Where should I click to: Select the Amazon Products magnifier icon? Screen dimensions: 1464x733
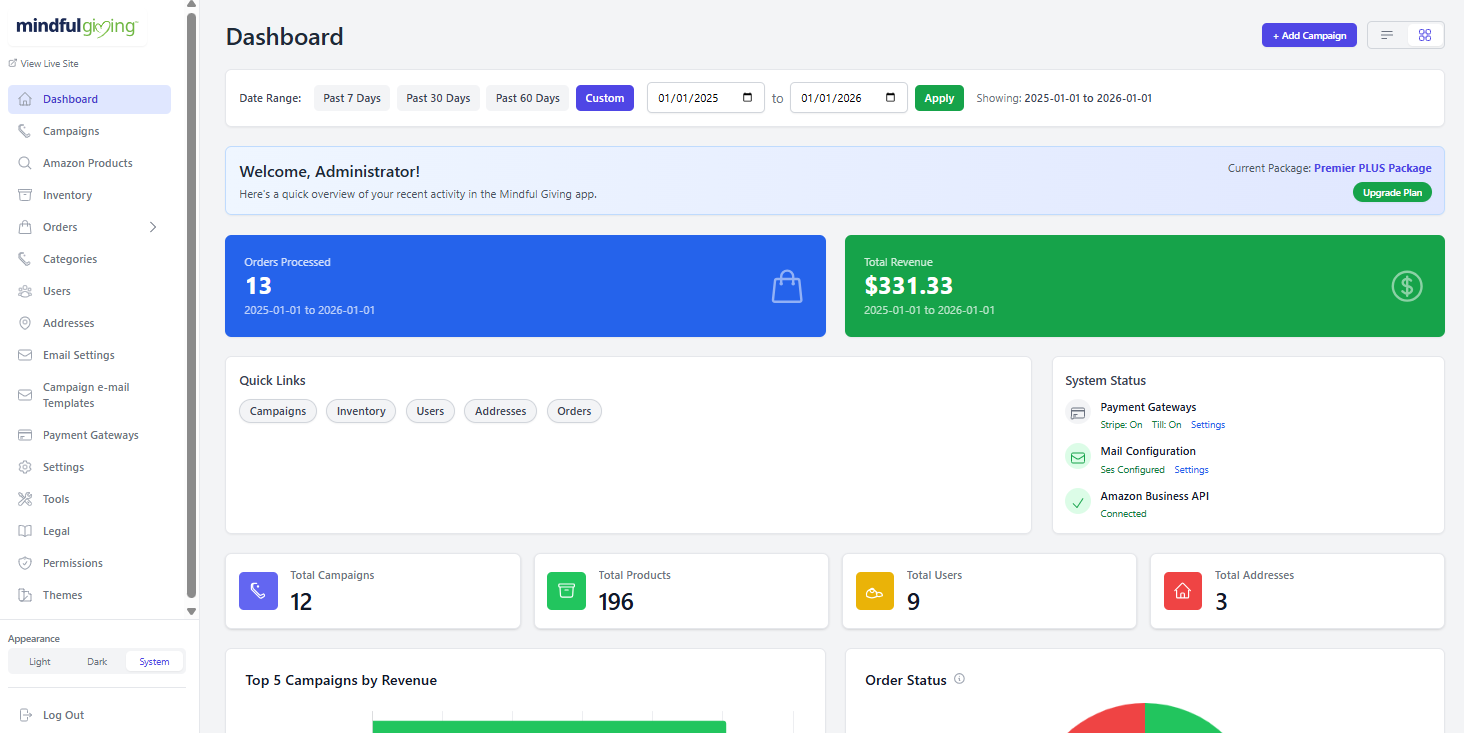point(22,162)
